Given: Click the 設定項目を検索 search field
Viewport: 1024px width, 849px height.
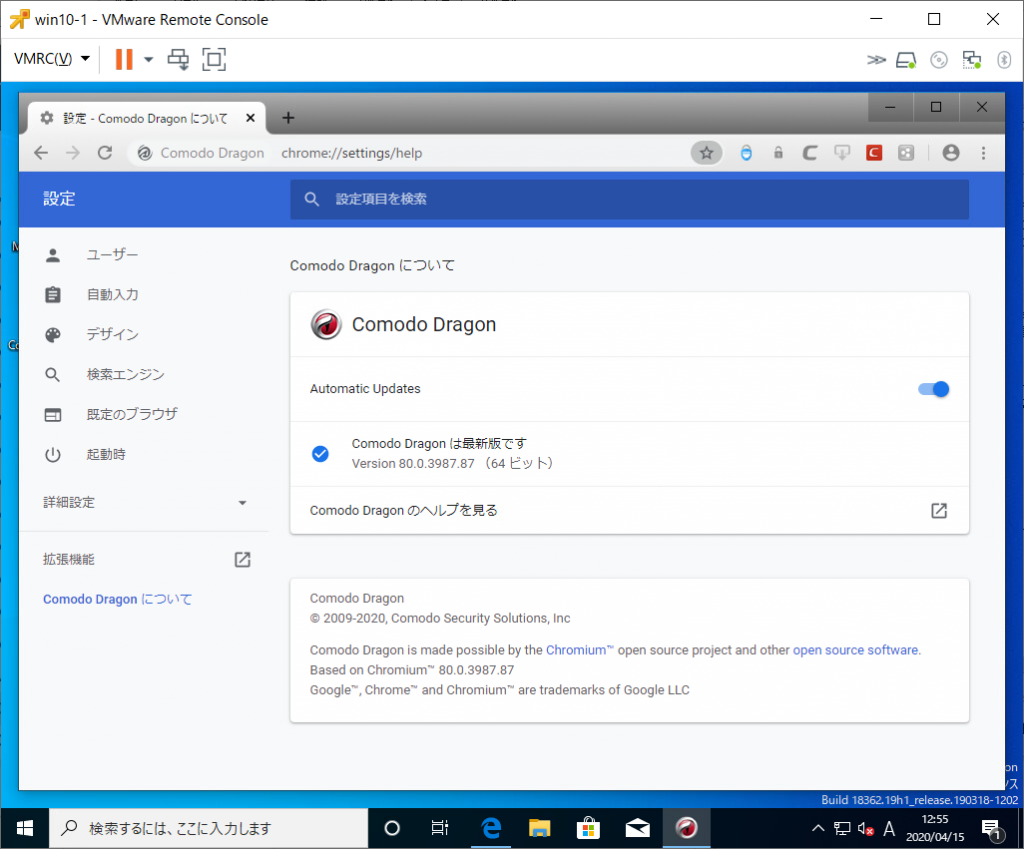Looking at the screenshot, I should tap(629, 199).
